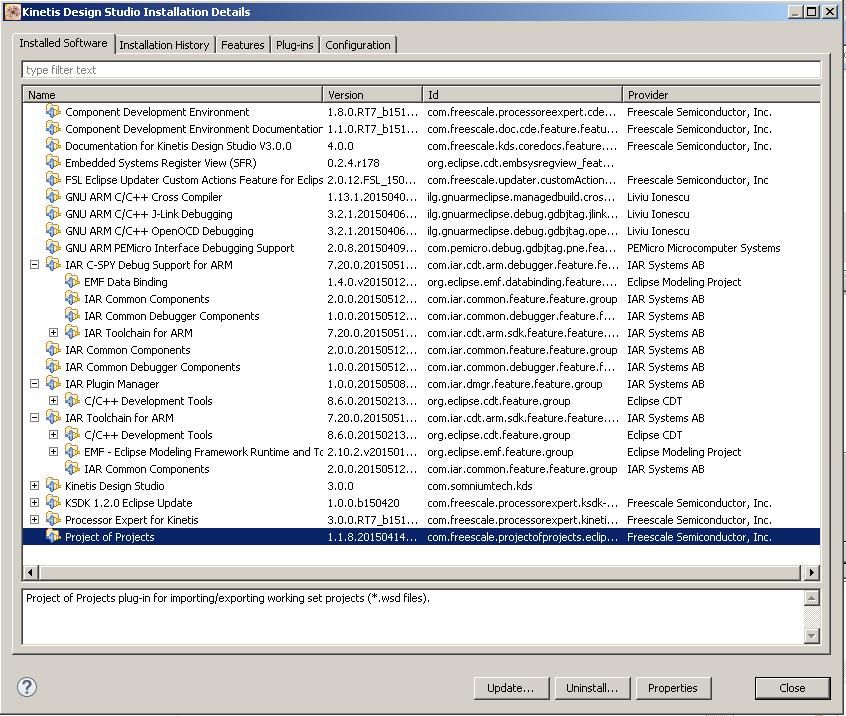Viewport: 846px width, 716px height.
Task: Click GNU ARM PEMicro Interface Debugging icon
Action: pyautogui.click(x=53, y=248)
